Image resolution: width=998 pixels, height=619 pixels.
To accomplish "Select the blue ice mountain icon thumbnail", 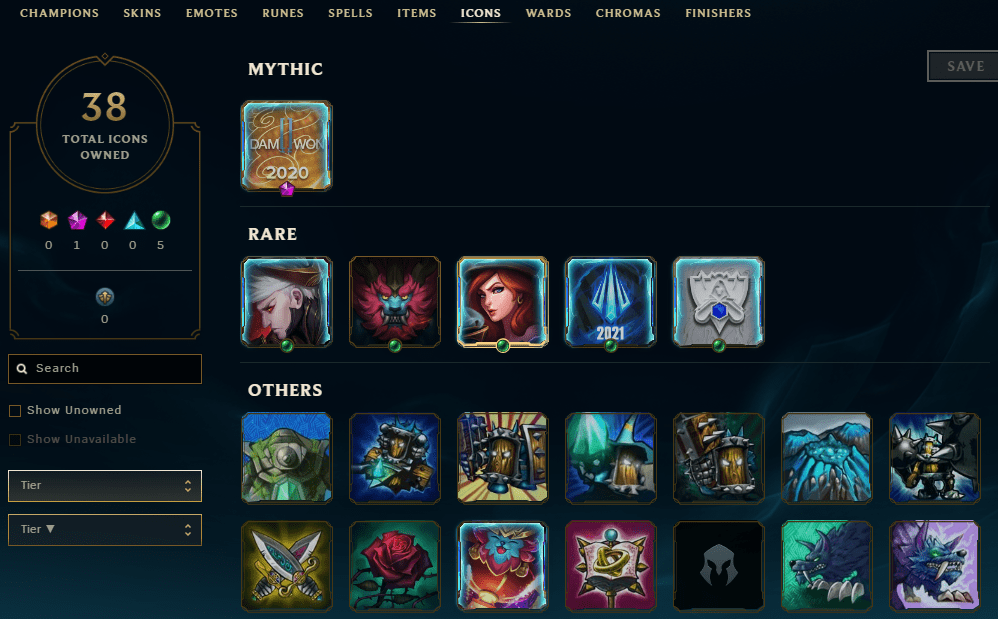I will coord(826,458).
